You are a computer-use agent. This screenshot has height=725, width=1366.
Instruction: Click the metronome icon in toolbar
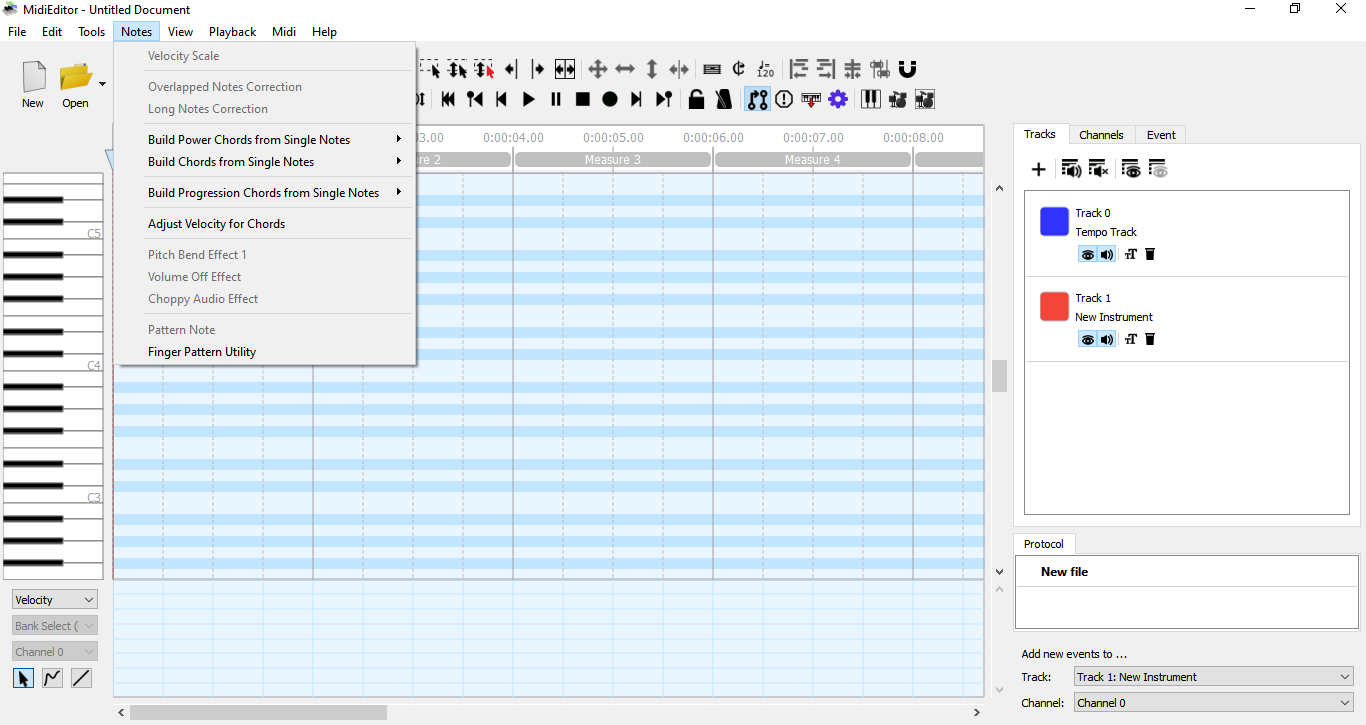click(x=723, y=99)
